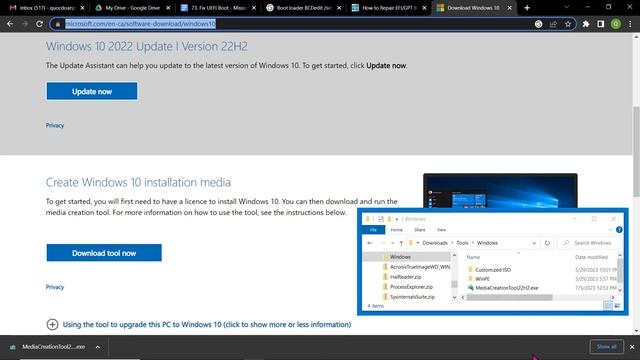The height and width of the screenshot is (360, 640).
Task: Click the padlock site info icon
Action: [x=58, y=24]
